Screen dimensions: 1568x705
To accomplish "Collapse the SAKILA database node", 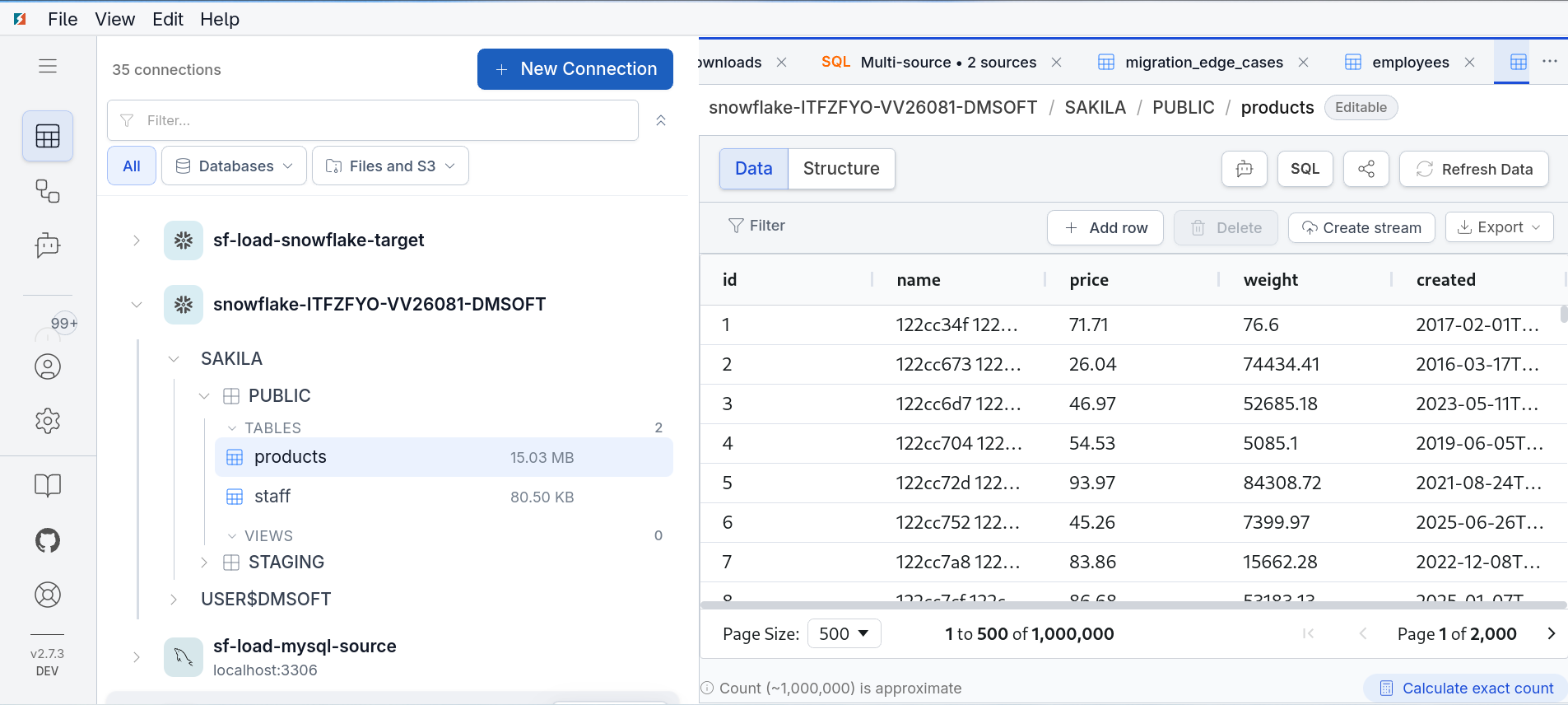I will tap(174, 359).
